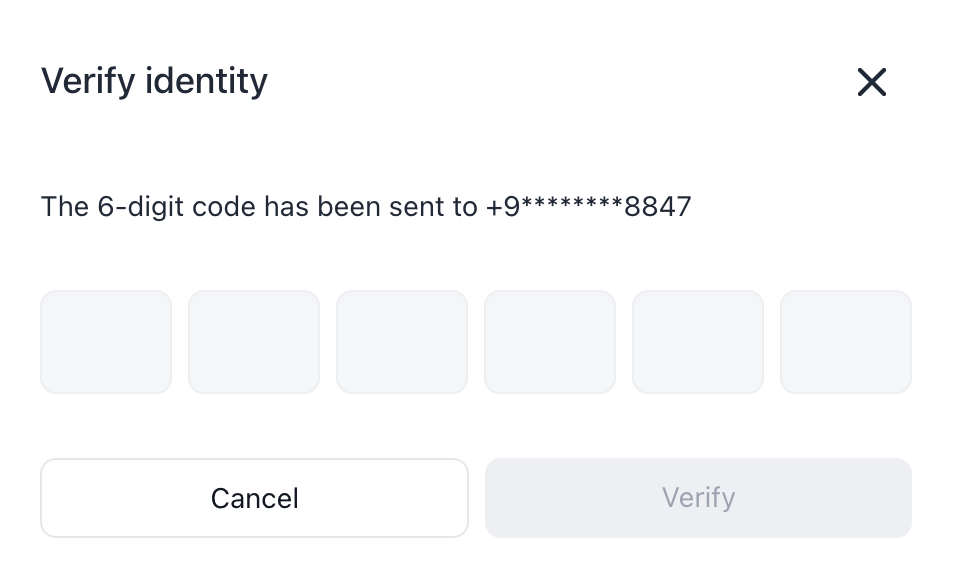960x586 pixels.
Task: Click the masked phone number +9********8847
Action: [x=588, y=207]
